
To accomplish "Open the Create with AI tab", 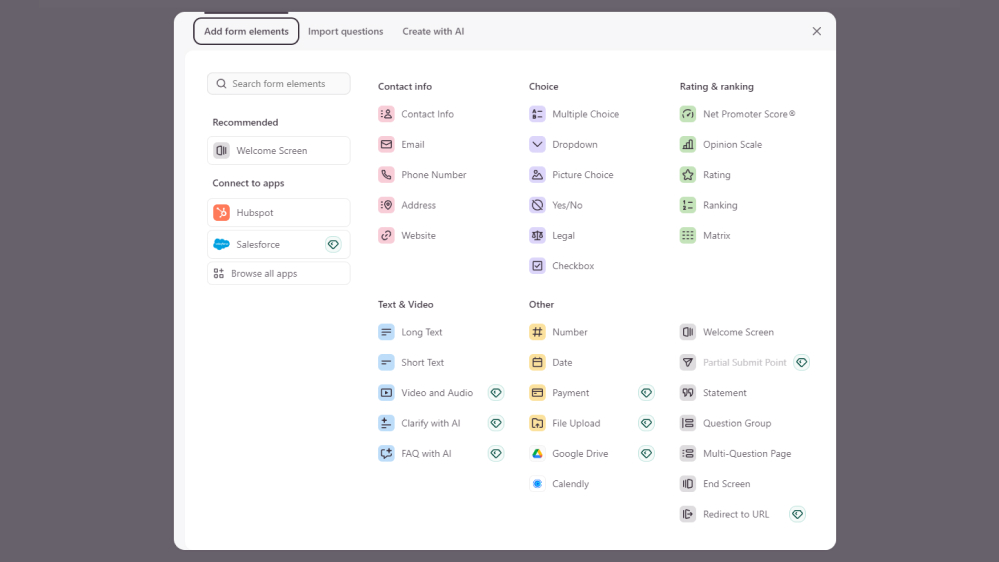I will tap(433, 32).
